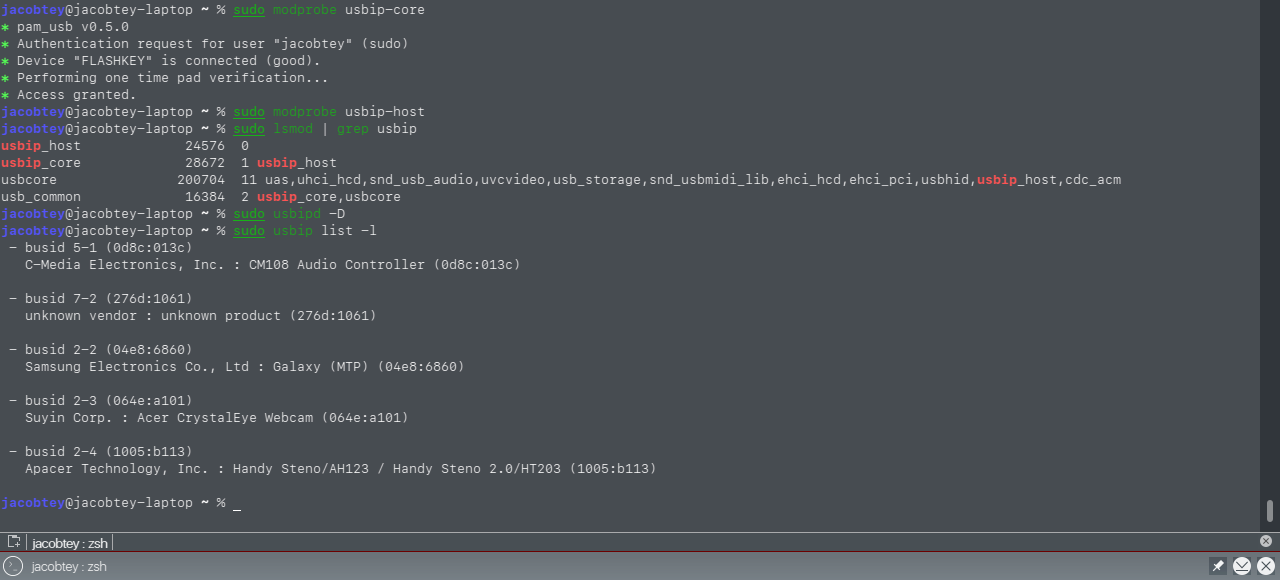
Task: Click the Samsung Galaxy (MTP) line
Action: click(244, 367)
